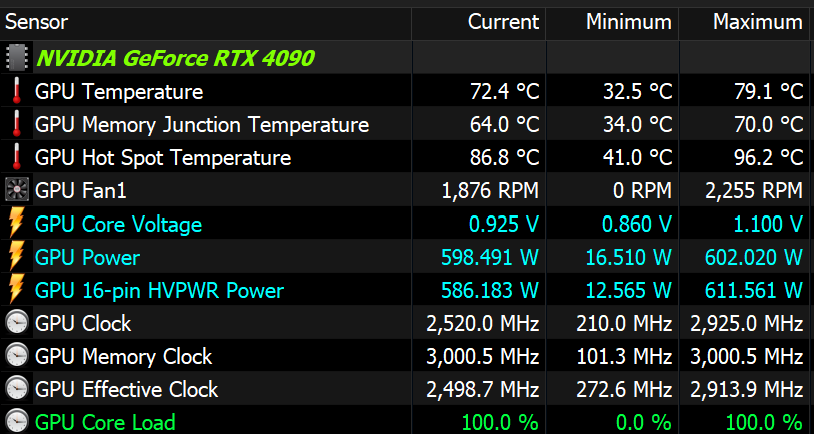Click maximum GPU power 602.020 W
This screenshot has height=434, width=814.
tap(754, 257)
